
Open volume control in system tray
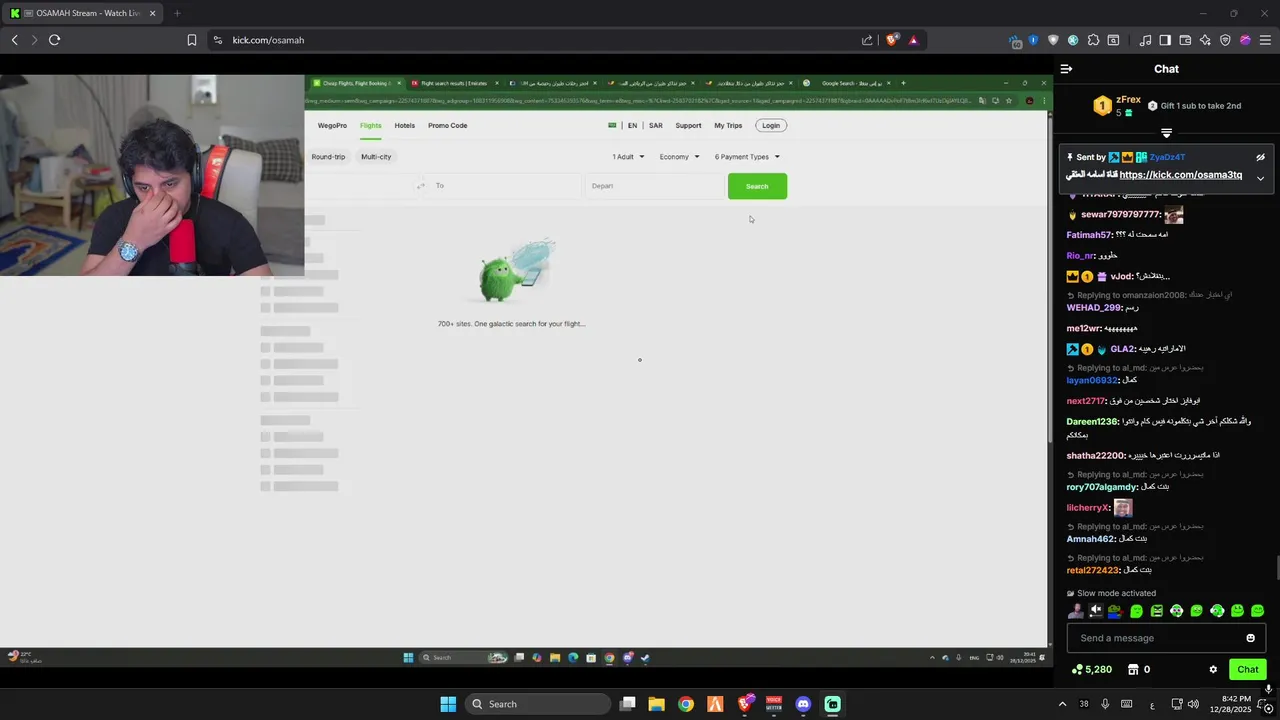[1193, 704]
